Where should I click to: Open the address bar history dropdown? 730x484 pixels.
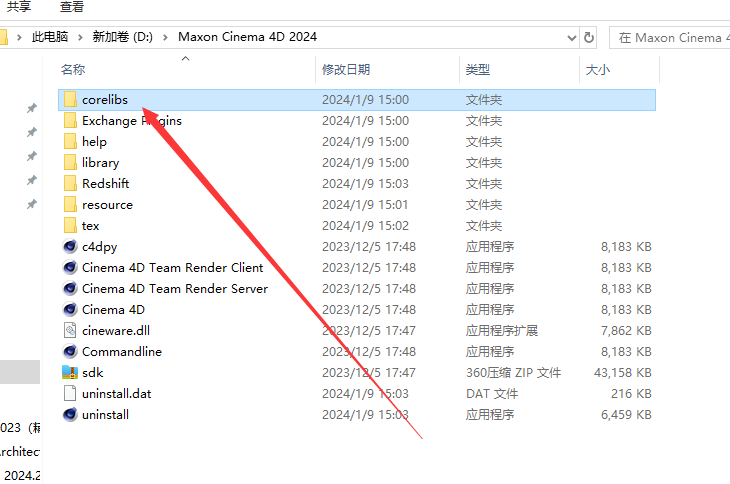(x=572, y=38)
